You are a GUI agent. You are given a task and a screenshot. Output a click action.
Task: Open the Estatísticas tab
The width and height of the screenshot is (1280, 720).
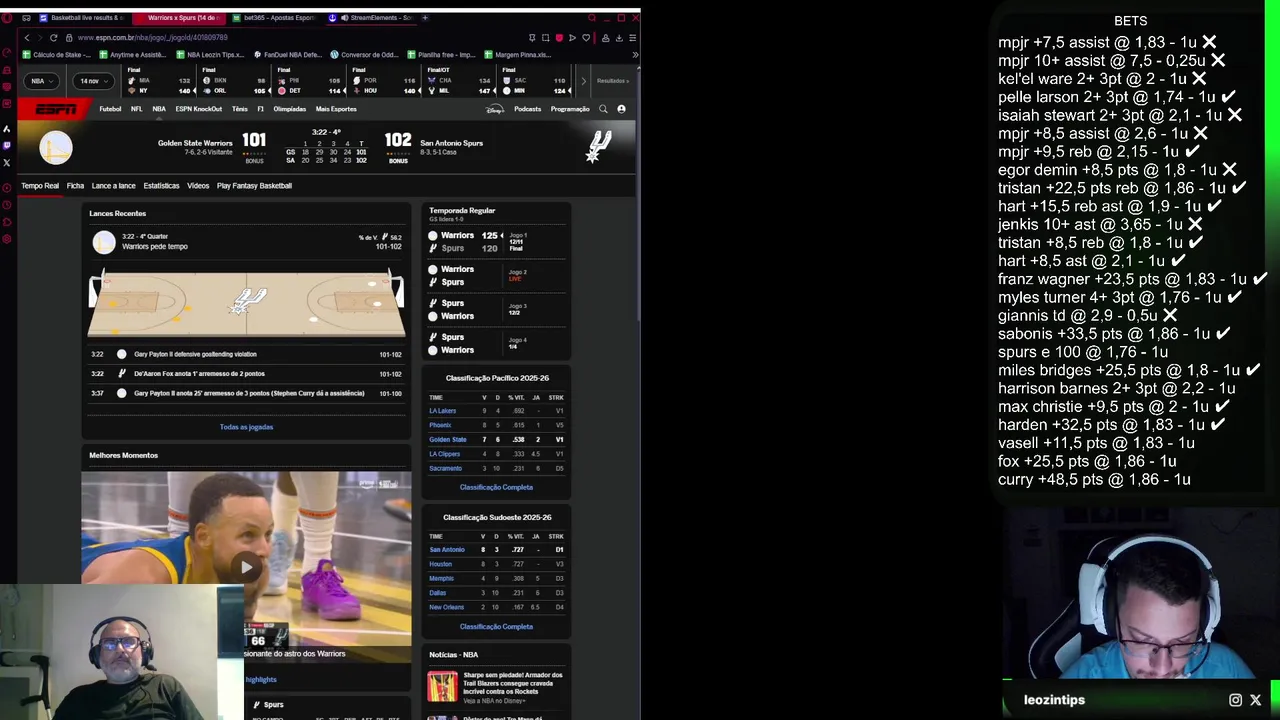click(x=161, y=186)
